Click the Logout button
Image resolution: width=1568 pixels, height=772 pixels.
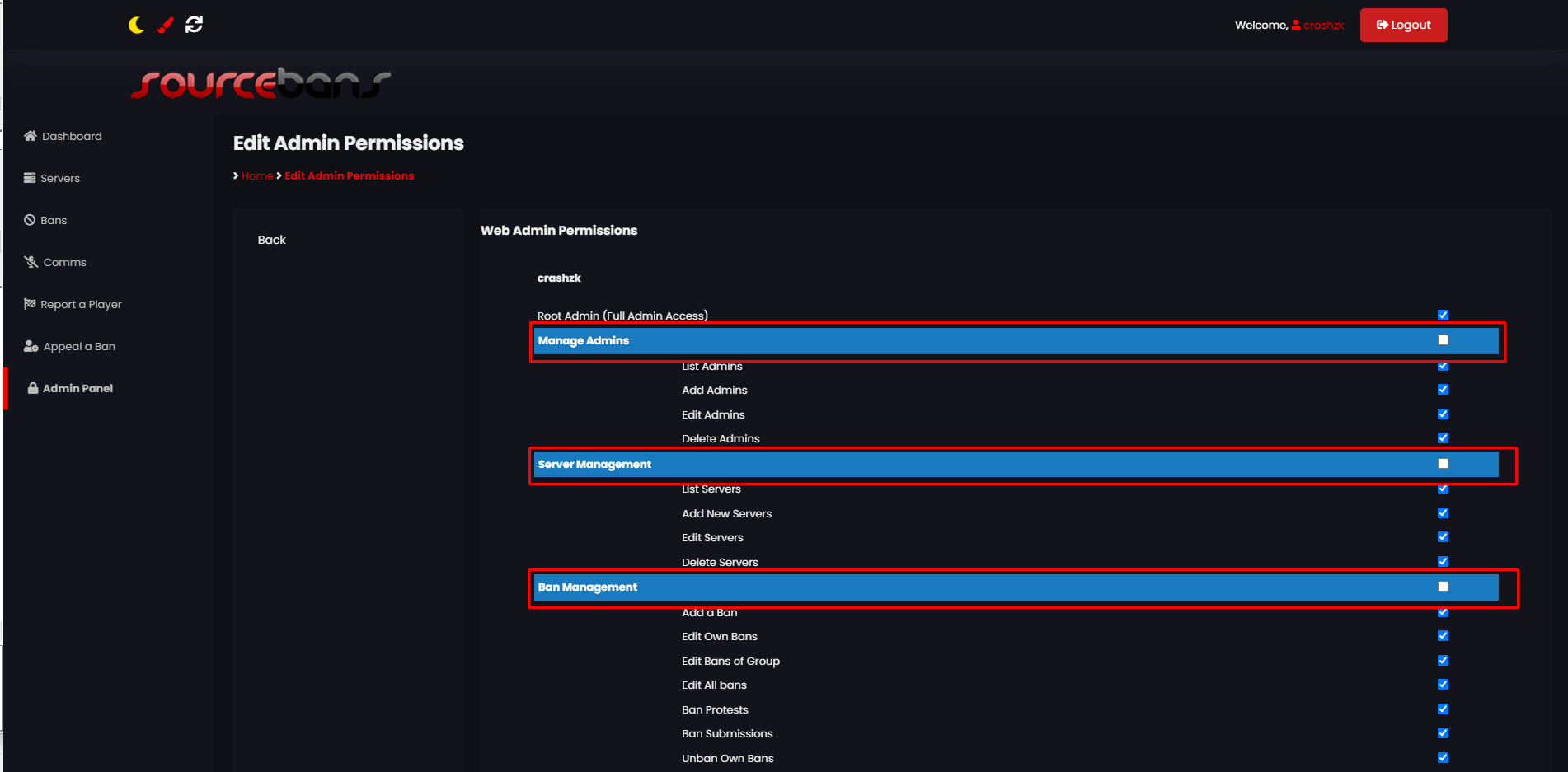click(1403, 25)
